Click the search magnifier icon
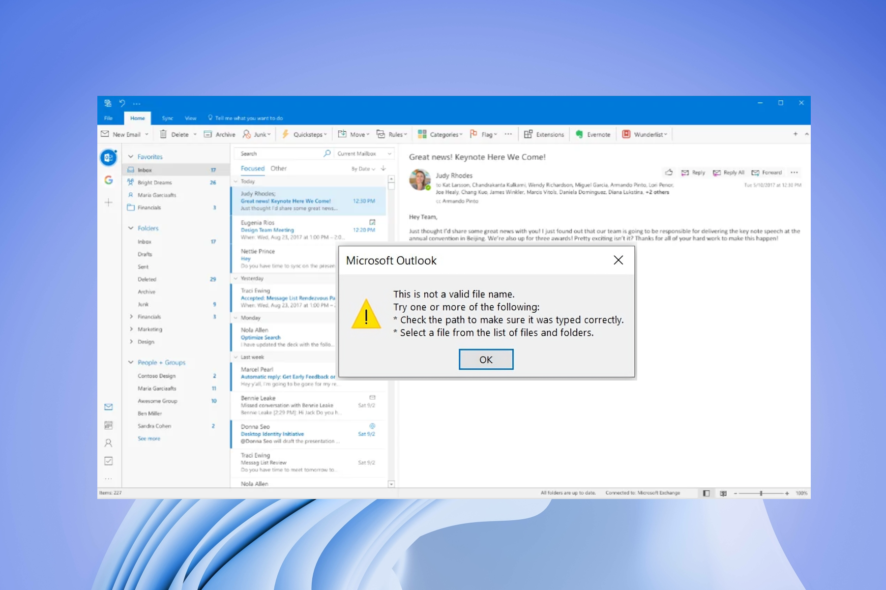886x590 pixels. (327, 153)
